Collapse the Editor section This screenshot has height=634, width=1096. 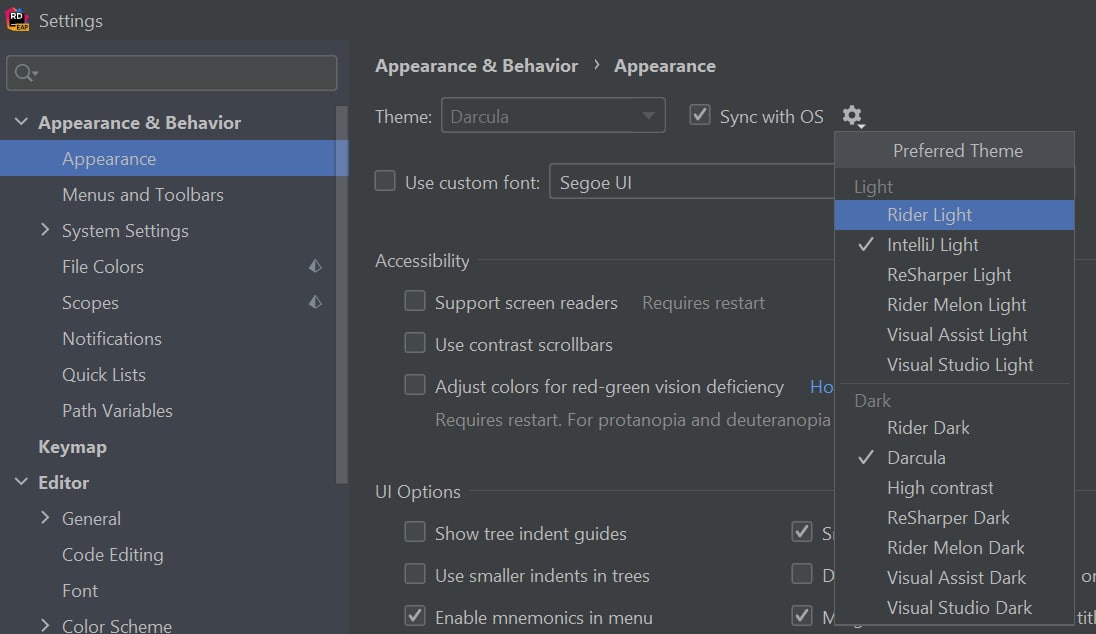click(22, 482)
